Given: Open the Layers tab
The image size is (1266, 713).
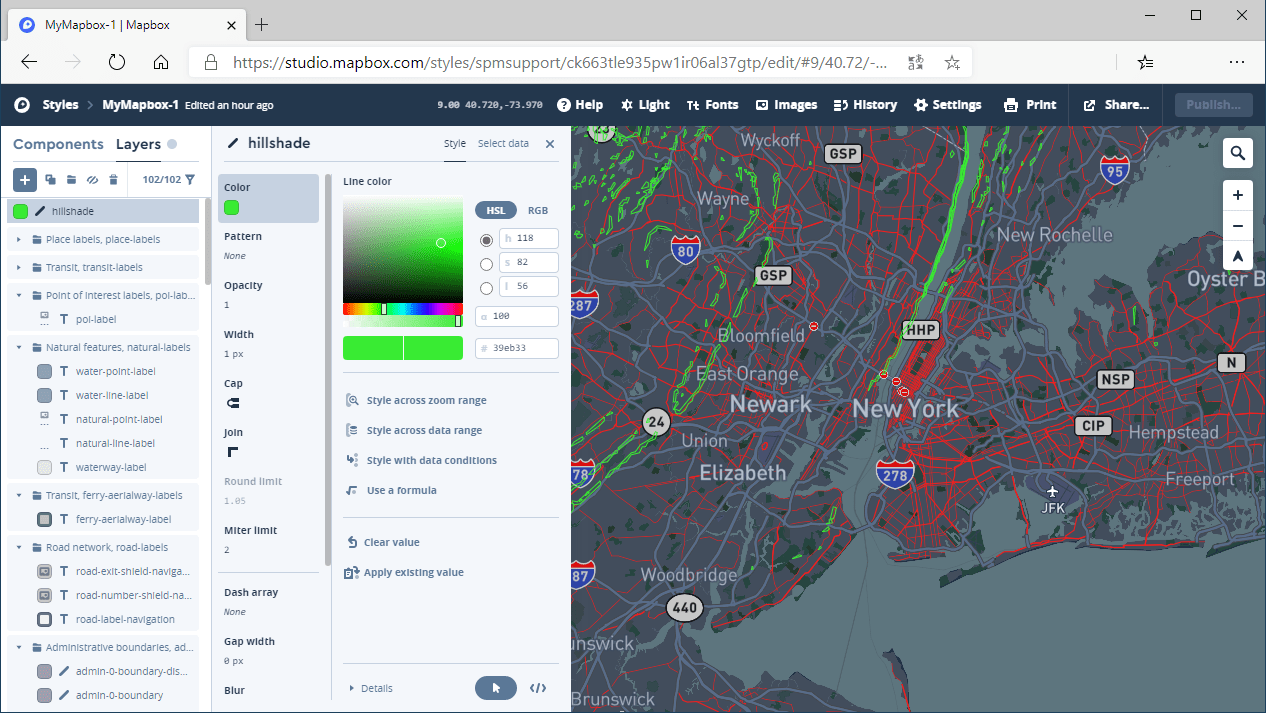Looking at the screenshot, I should 138,144.
